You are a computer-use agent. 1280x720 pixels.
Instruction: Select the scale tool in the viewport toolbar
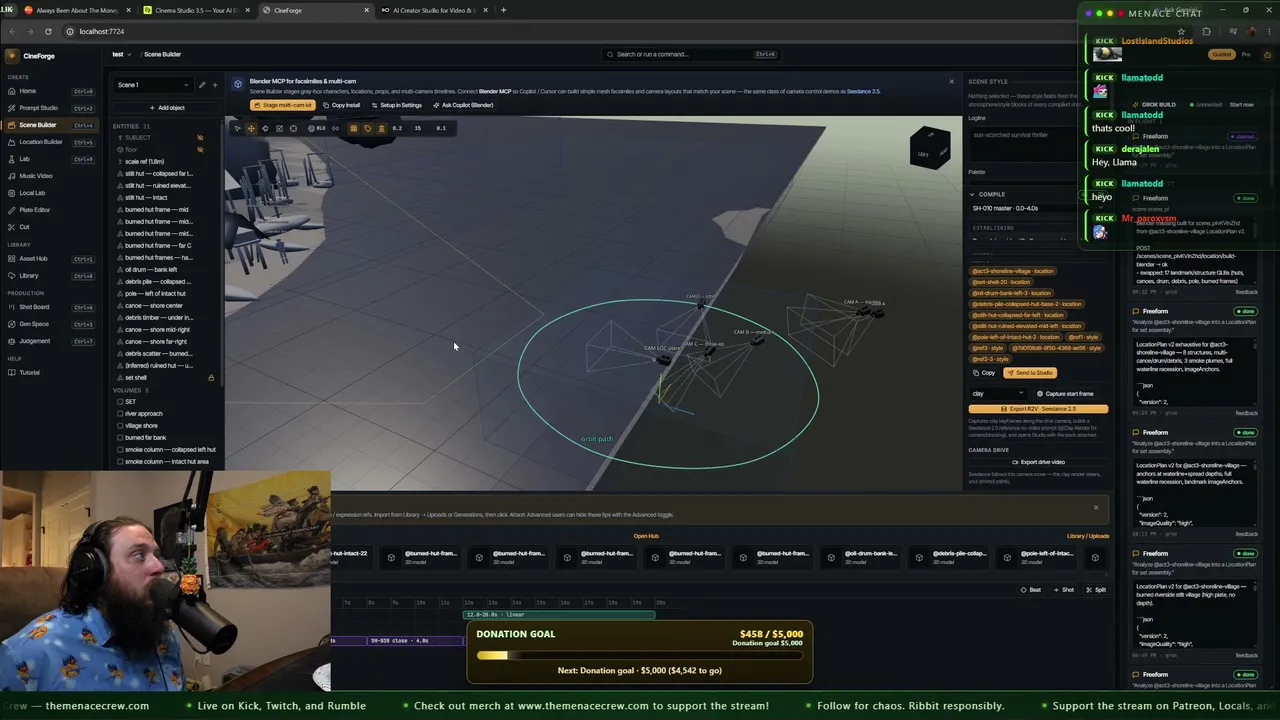click(x=279, y=128)
